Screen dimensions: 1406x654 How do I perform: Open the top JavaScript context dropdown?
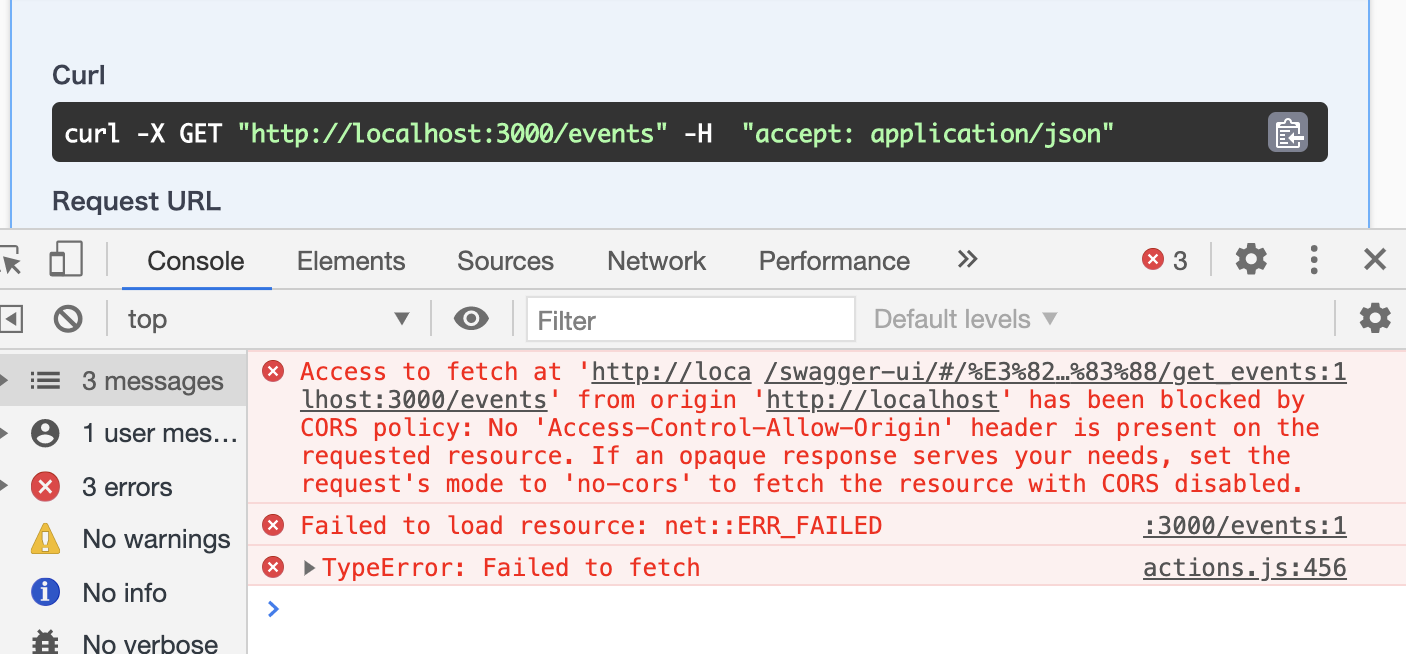point(268,320)
